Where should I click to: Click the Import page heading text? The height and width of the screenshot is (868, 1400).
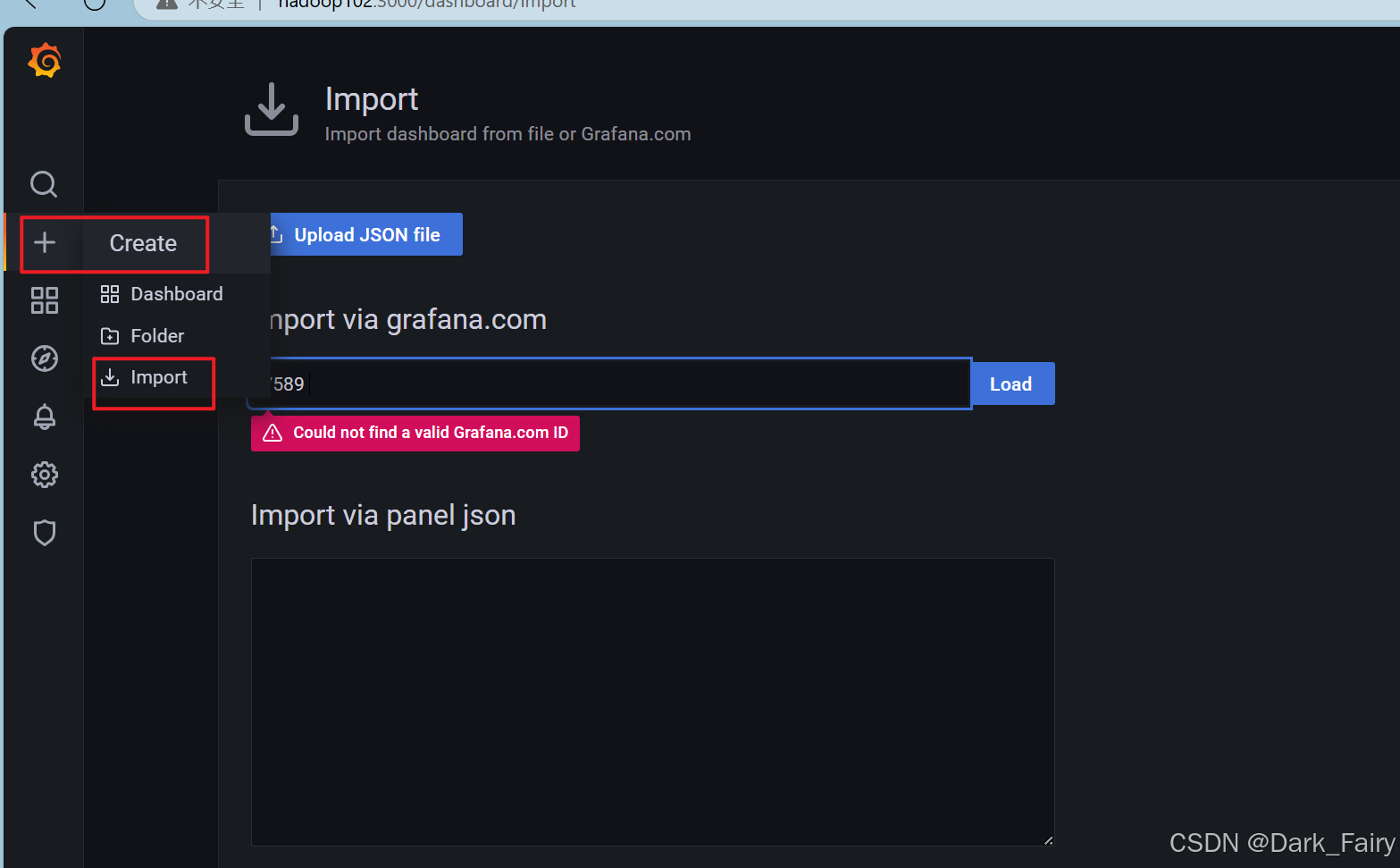click(372, 99)
